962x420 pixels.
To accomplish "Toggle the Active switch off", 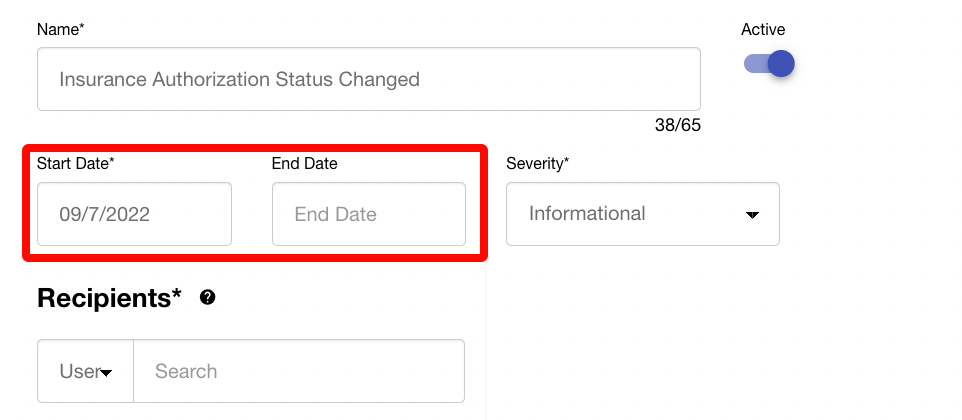I will point(769,65).
